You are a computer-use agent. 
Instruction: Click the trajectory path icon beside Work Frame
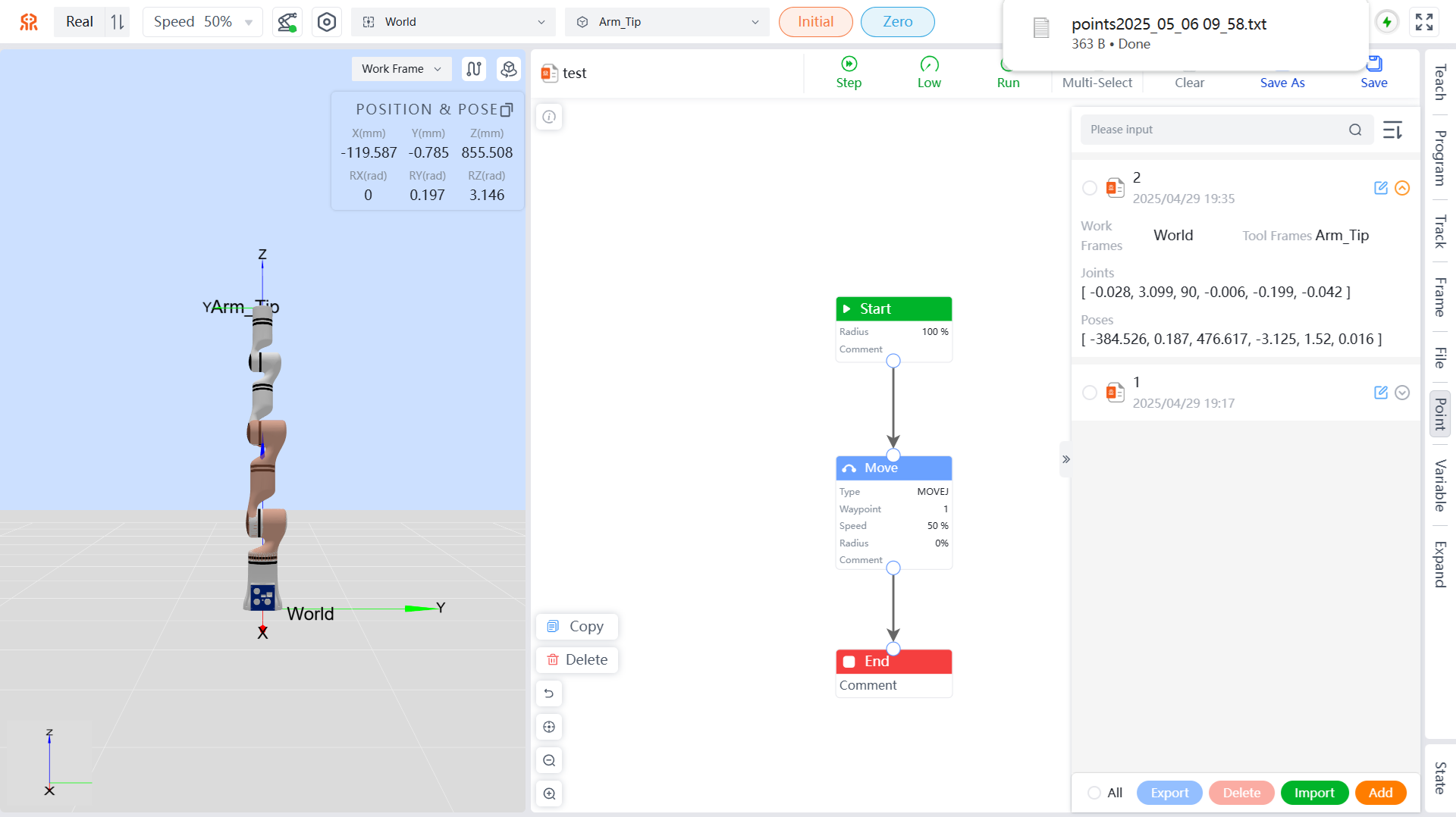point(474,69)
